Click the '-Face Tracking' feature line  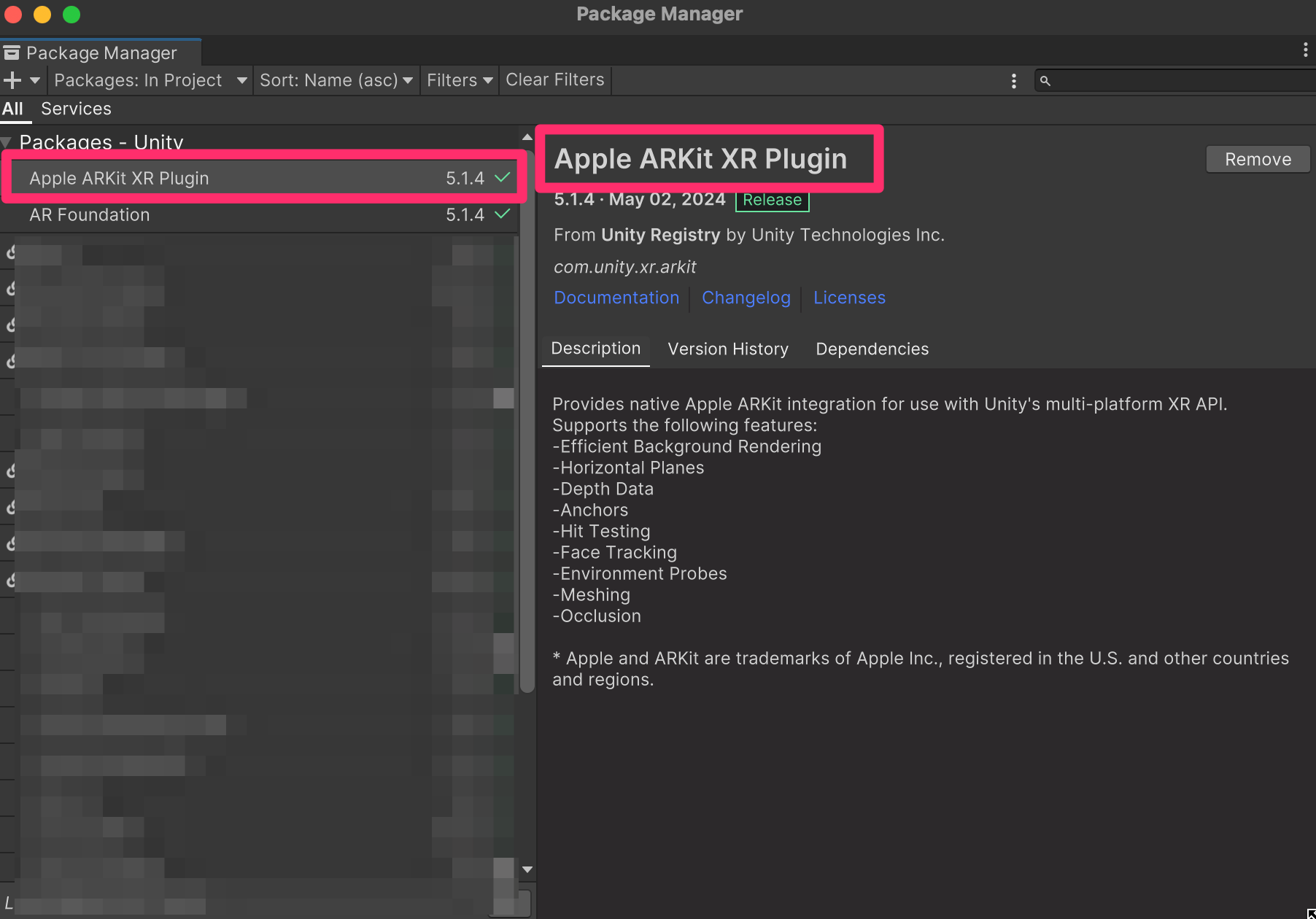click(x=615, y=552)
